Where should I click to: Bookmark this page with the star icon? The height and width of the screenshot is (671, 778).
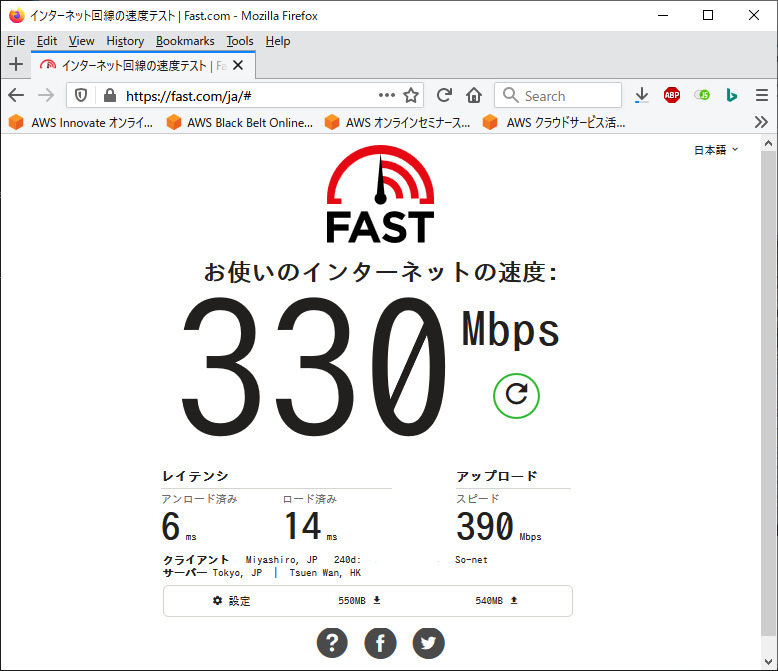coord(411,95)
